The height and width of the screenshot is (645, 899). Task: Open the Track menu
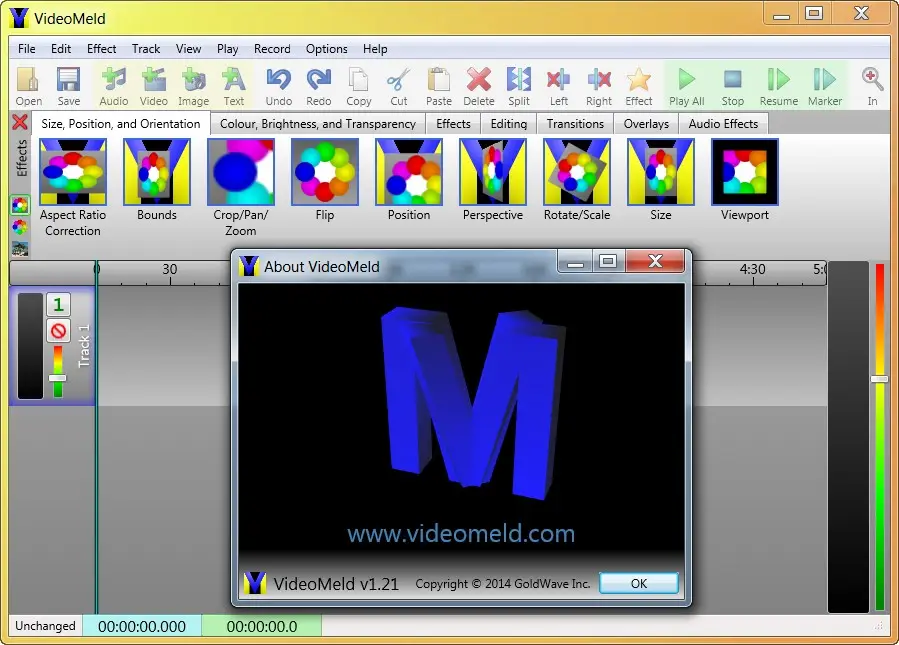click(146, 49)
